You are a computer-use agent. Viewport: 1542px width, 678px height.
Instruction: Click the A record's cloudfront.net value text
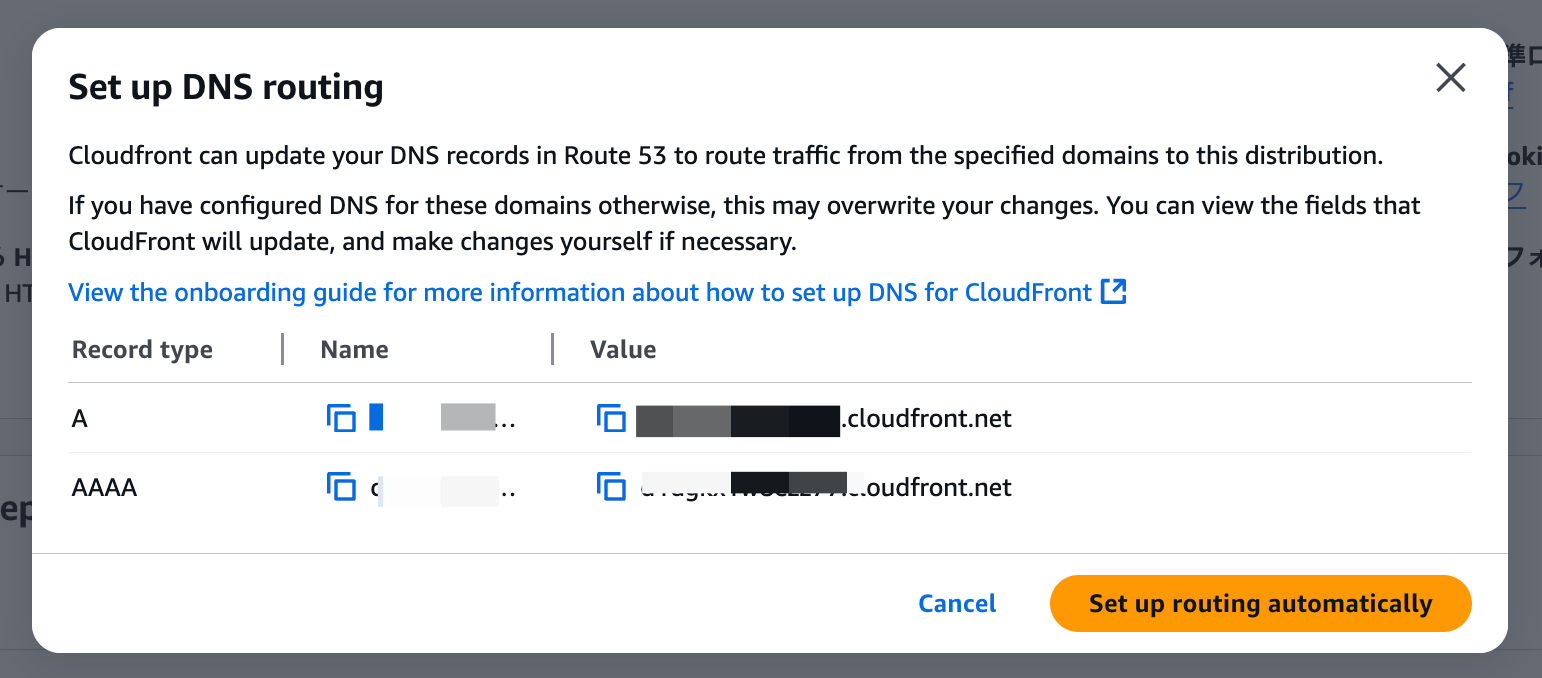pos(824,418)
